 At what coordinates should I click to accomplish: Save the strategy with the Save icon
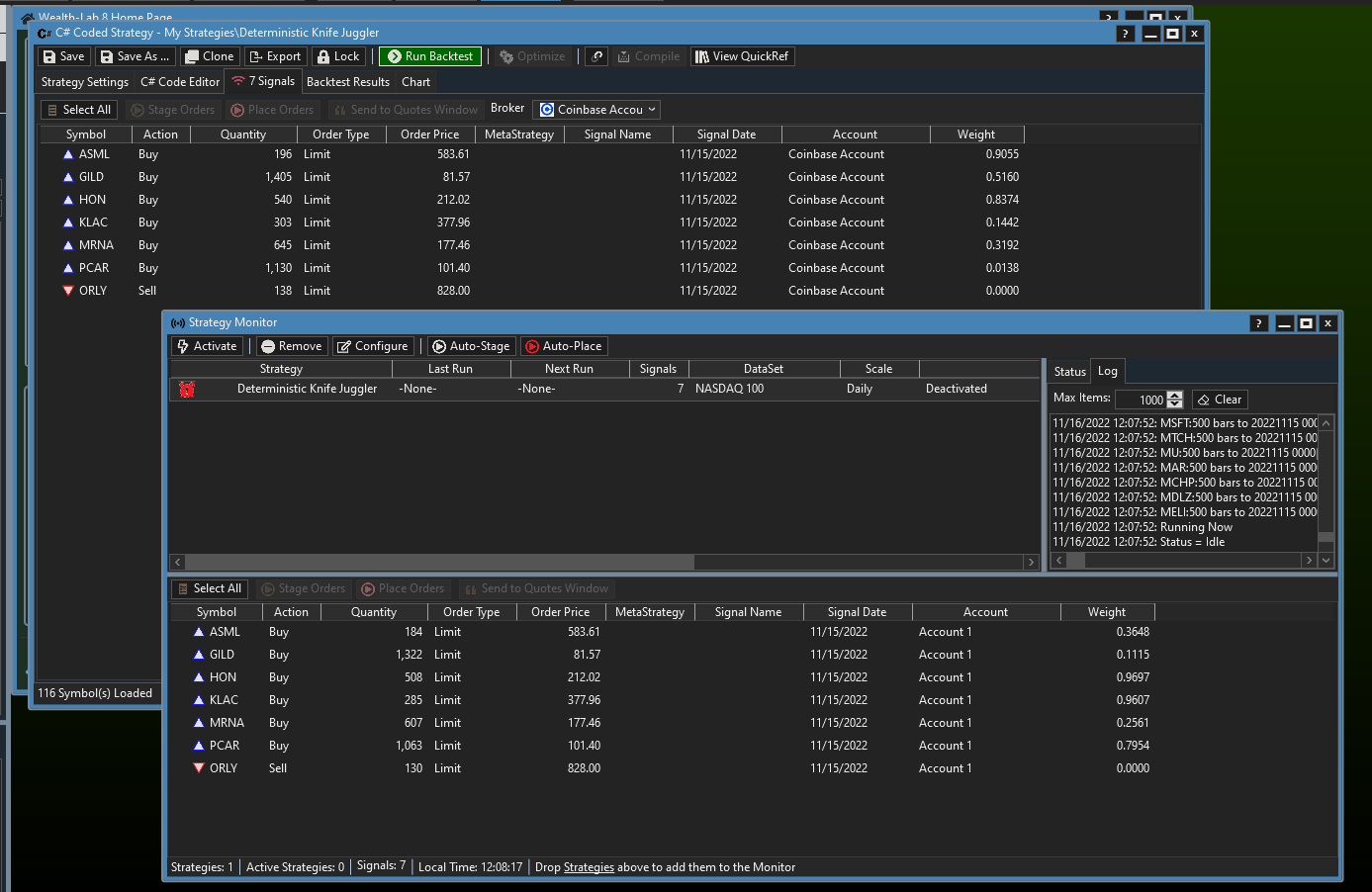(x=63, y=56)
